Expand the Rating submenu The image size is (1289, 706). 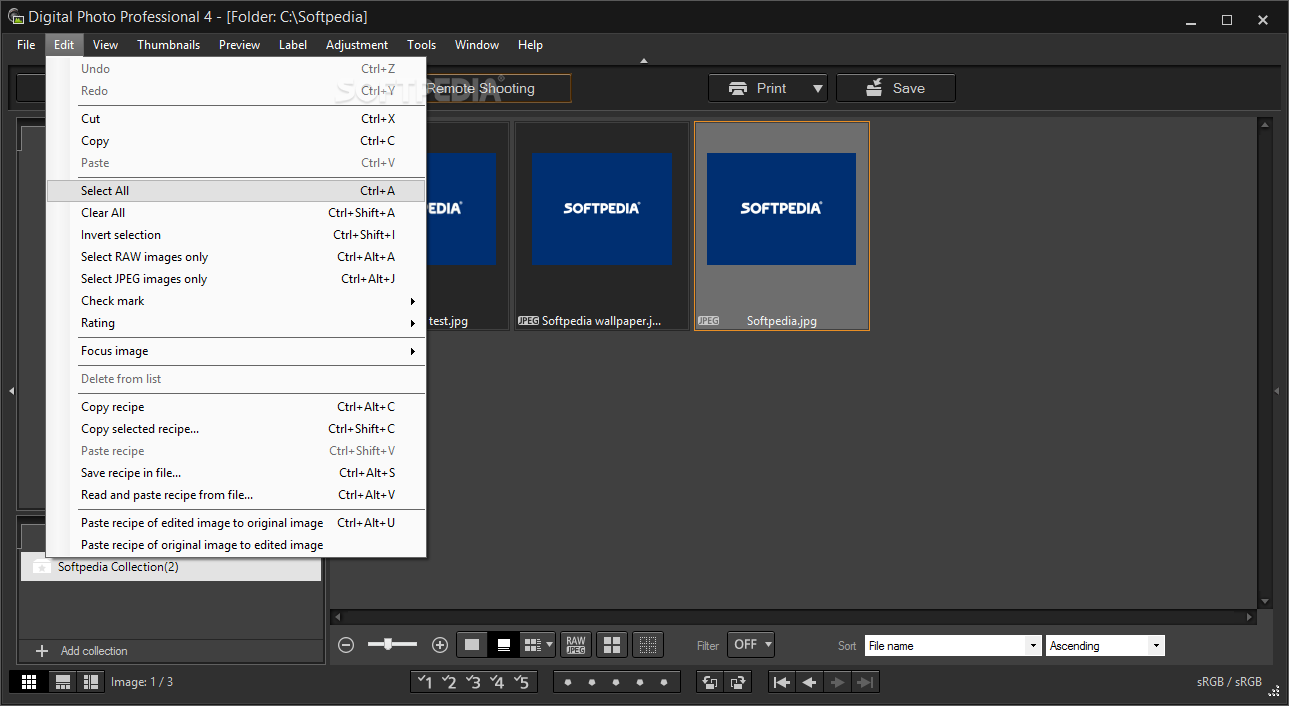[236, 323]
